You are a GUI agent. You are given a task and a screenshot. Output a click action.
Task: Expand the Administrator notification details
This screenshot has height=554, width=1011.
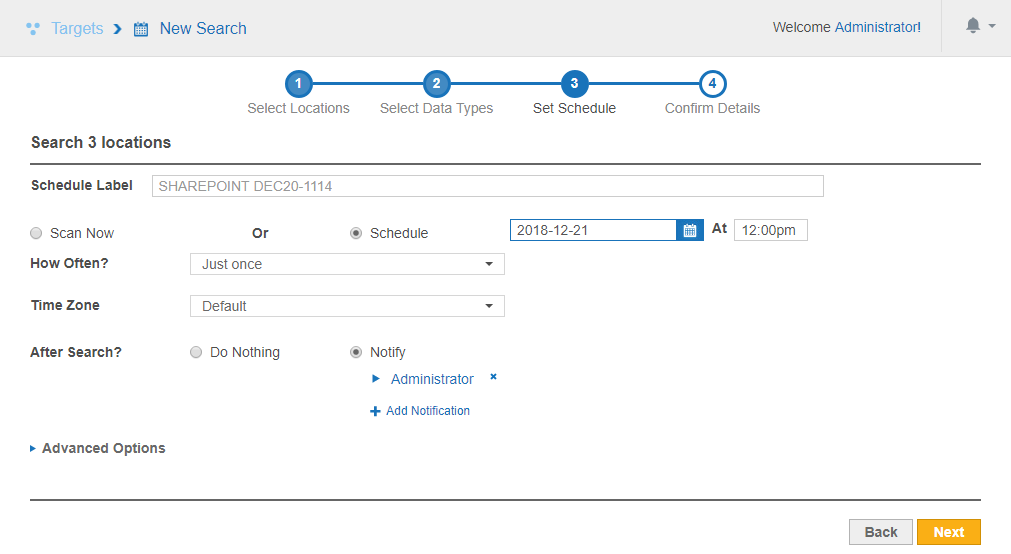point(376,379)
